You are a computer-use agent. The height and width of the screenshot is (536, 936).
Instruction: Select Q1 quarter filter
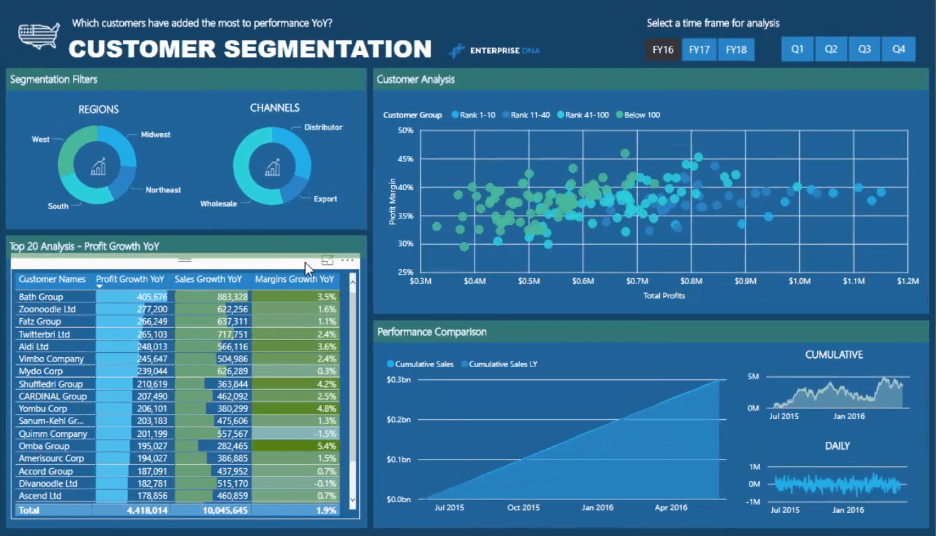[x=797, y=49]
